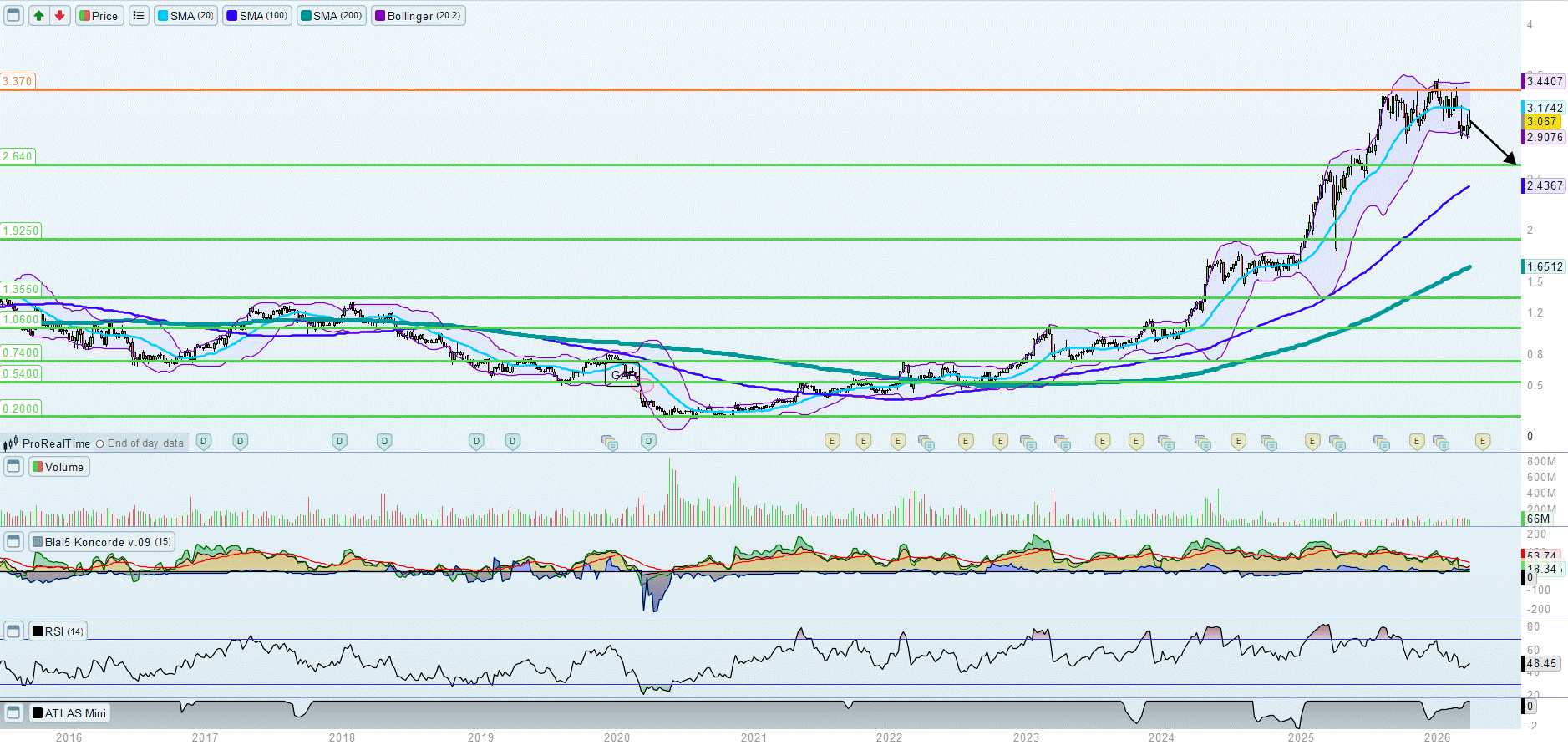
Task: Open the news icon near 2020
Action: coord(610,443)
